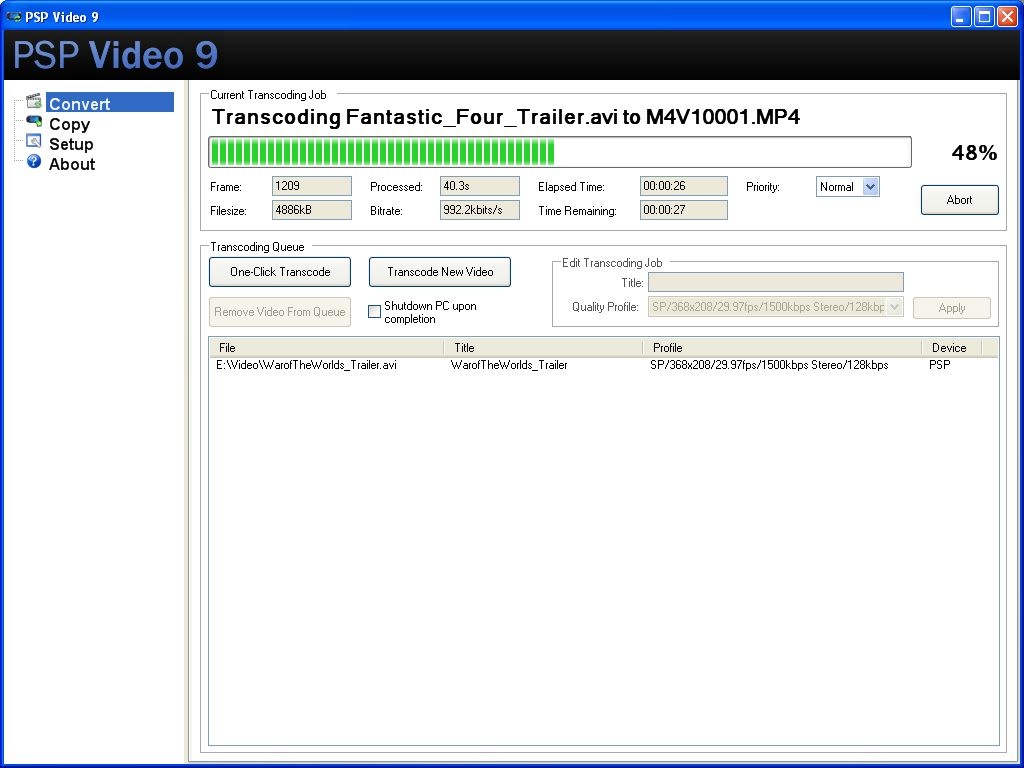Click into the Title input field
This screenshot has width=1024, height=768.
(775, 283)
